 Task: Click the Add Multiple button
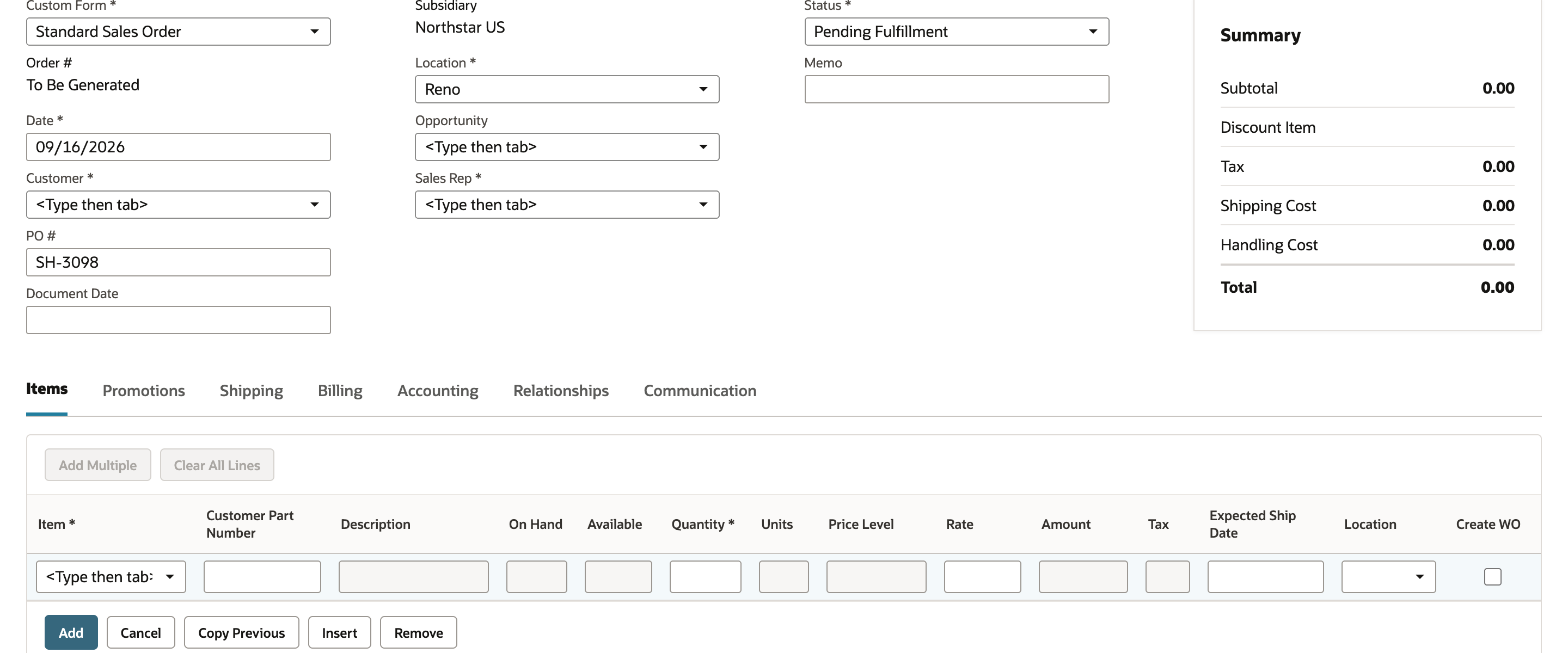click(97, 466)
